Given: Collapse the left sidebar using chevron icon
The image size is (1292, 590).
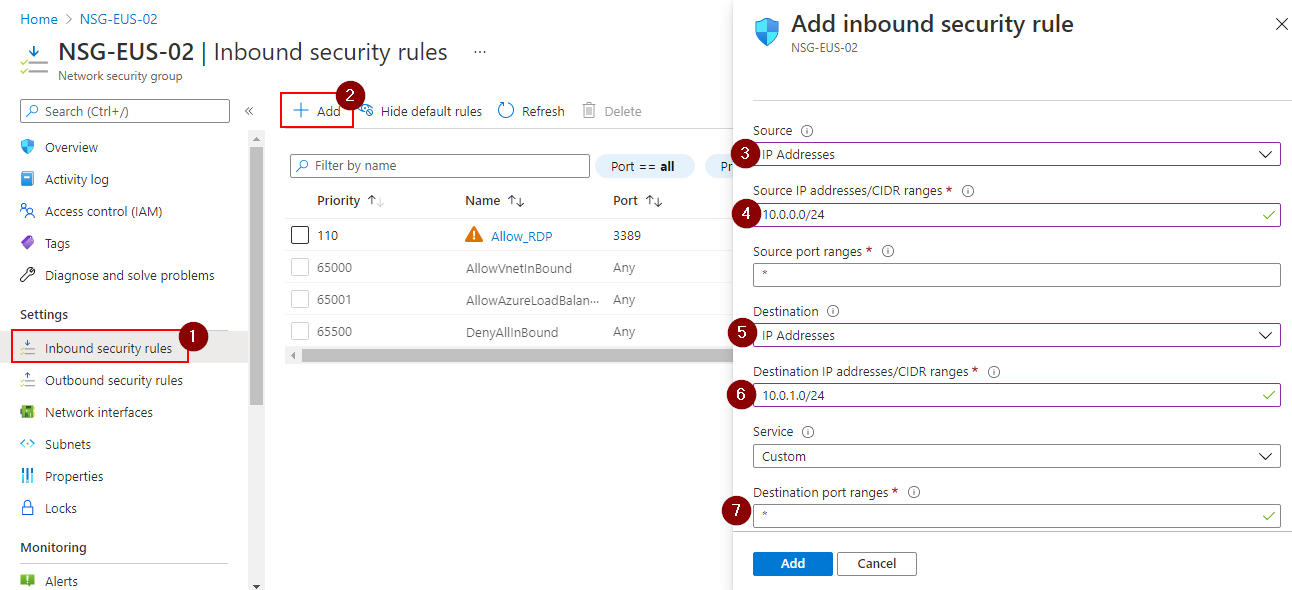Looking at the screenshot, I should [249, 111].
